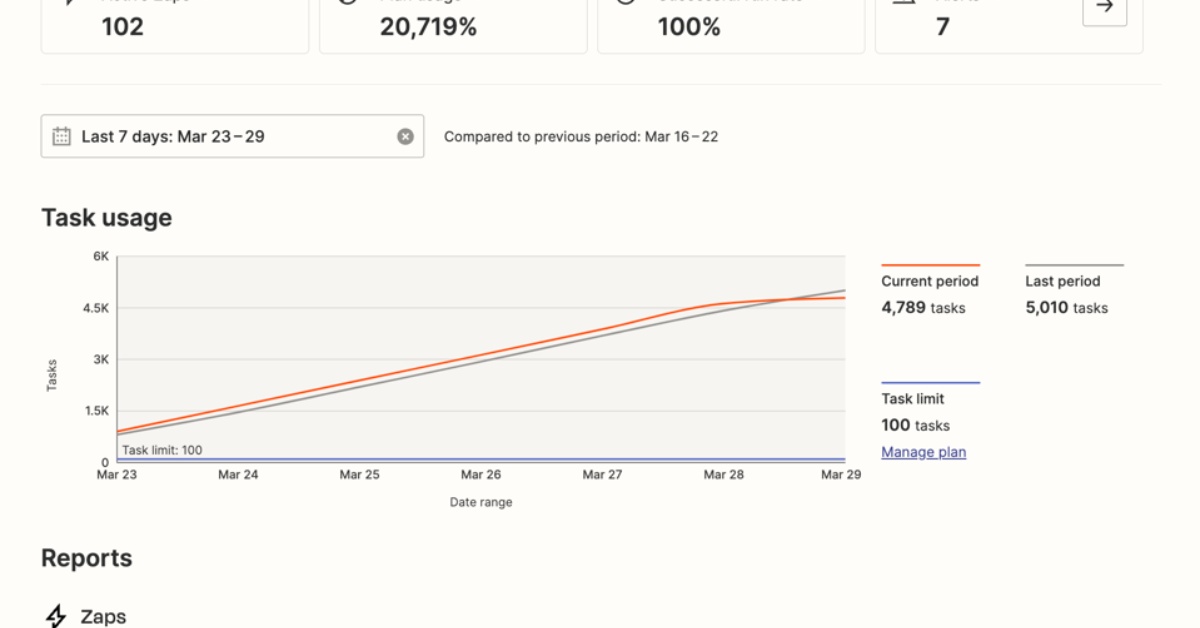
Task: Click the right arrow button on Alerts card
Action: pos(1104,8)
